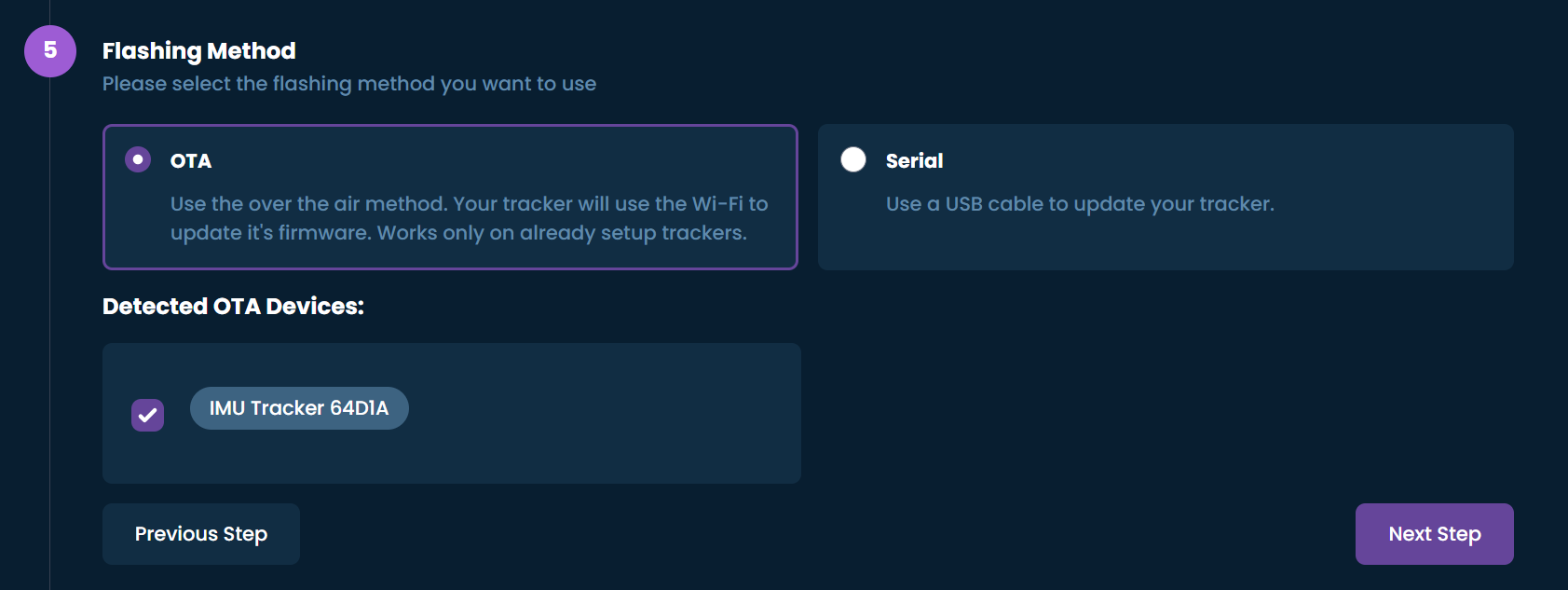The image size is (1568, 590).
Task: Click the USB cable description text
Action: click(x=1080, y=204)
